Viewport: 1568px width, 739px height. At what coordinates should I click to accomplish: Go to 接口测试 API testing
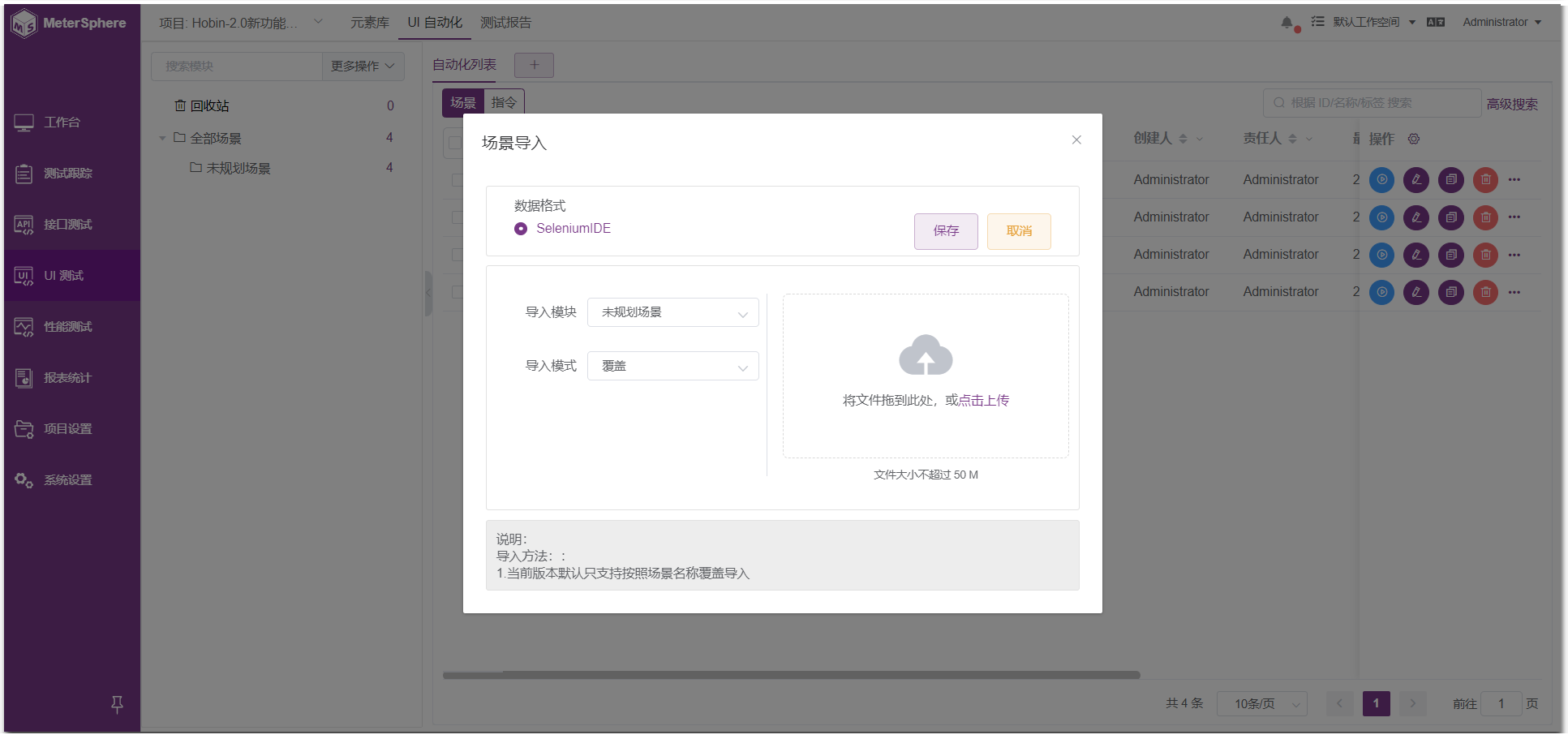click(x=71, y=225)
